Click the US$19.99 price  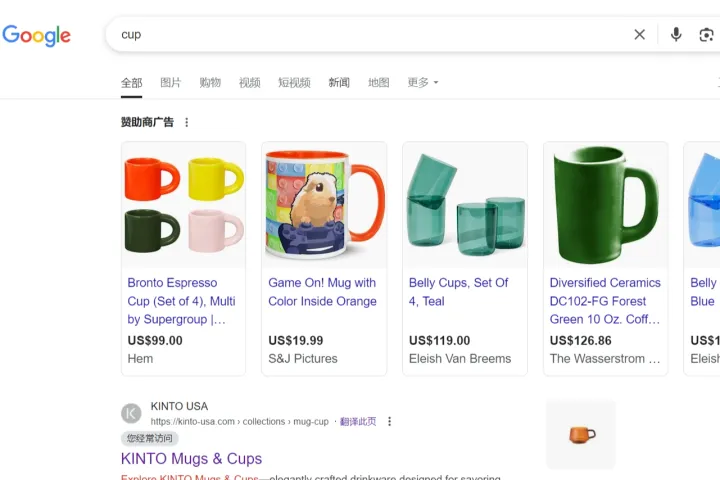coord(296,340)
